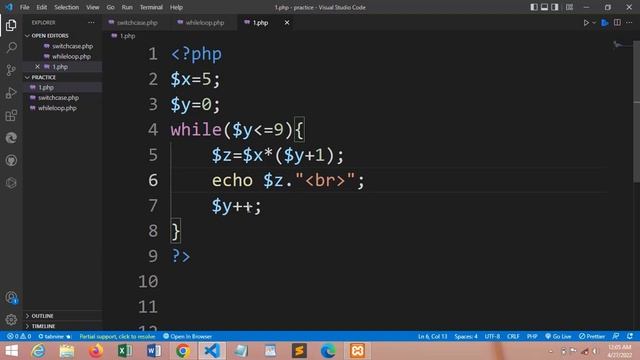Viewport: 640px width, 360px height.
Task: Close the 1.php editor tab
Action: (287, 23)
